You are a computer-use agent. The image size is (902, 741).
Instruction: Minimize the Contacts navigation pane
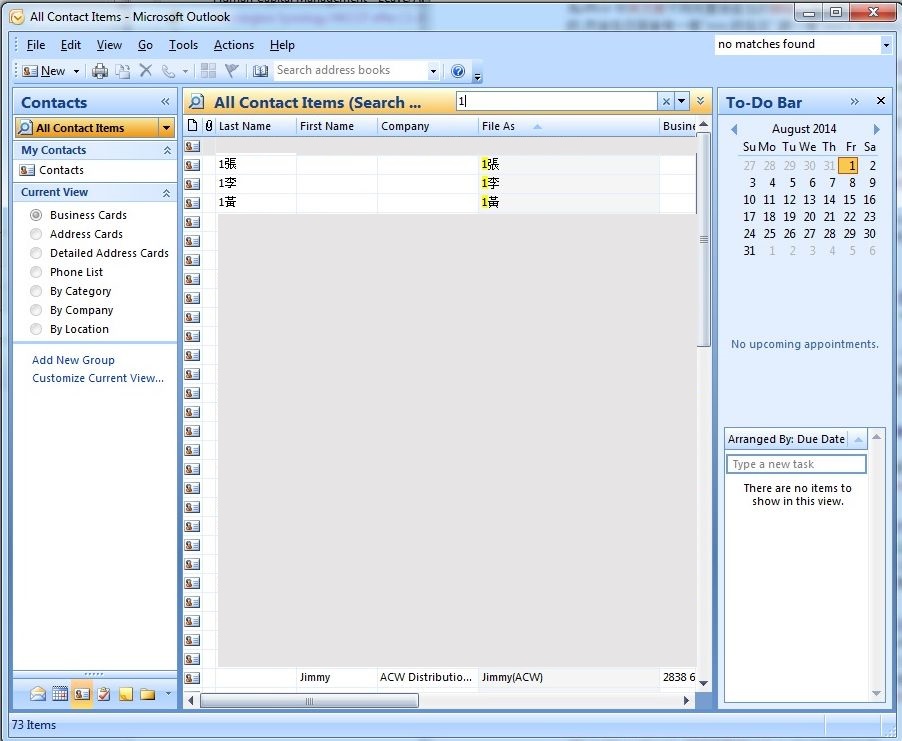tap(166, 102)
